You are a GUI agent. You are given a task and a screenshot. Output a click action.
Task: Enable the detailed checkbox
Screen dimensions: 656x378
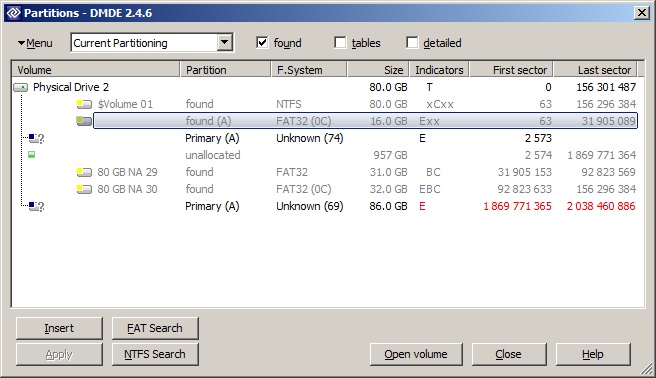tap(412, 43)
